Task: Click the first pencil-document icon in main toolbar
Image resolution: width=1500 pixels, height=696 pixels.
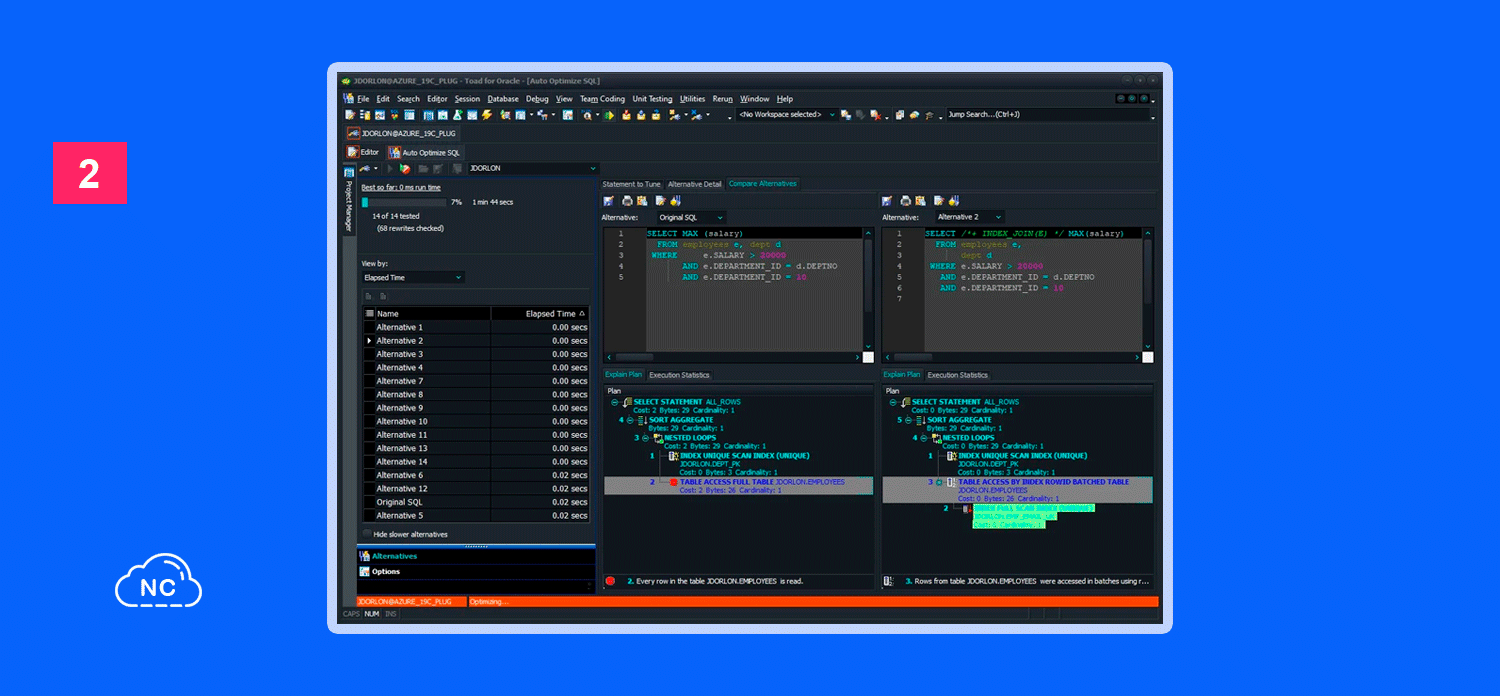Action: (350, 115)
